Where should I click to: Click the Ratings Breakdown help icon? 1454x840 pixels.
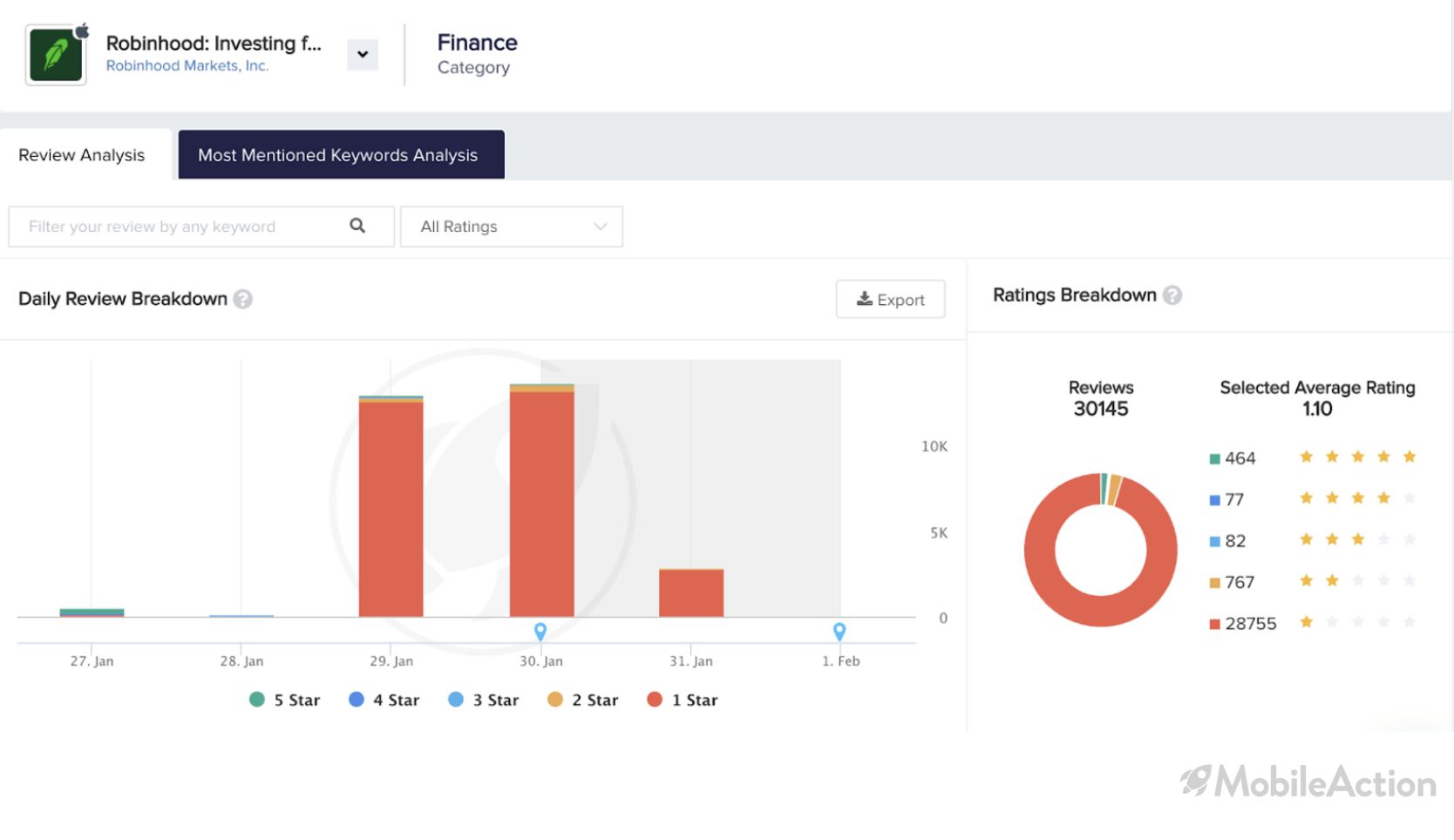click(x=1172, y=295)
